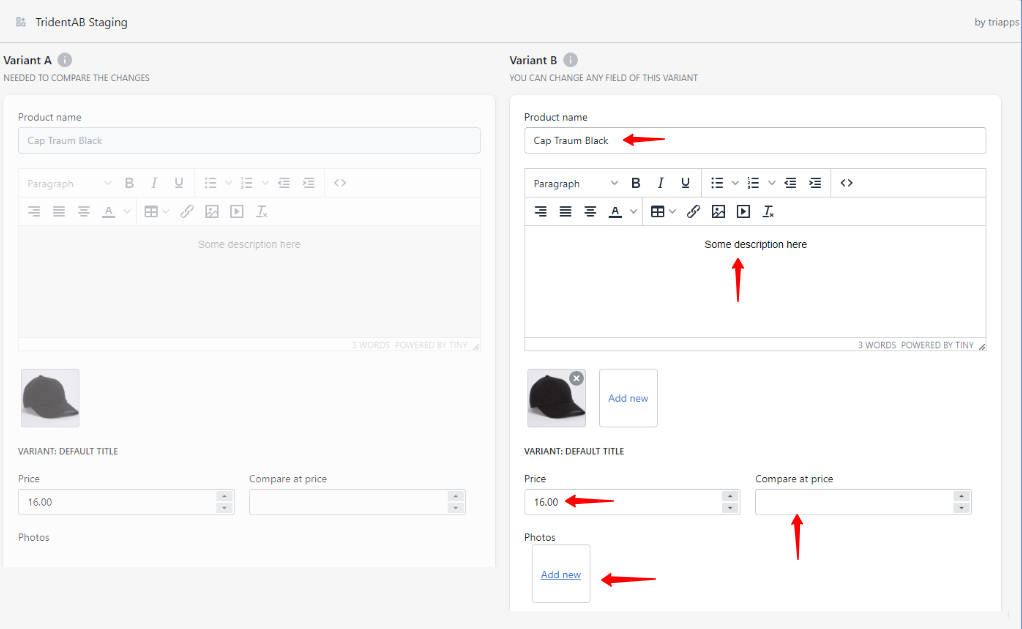Click the Add new link under Photos
This screenshot has height=629, width=1022.
[561, 574]
